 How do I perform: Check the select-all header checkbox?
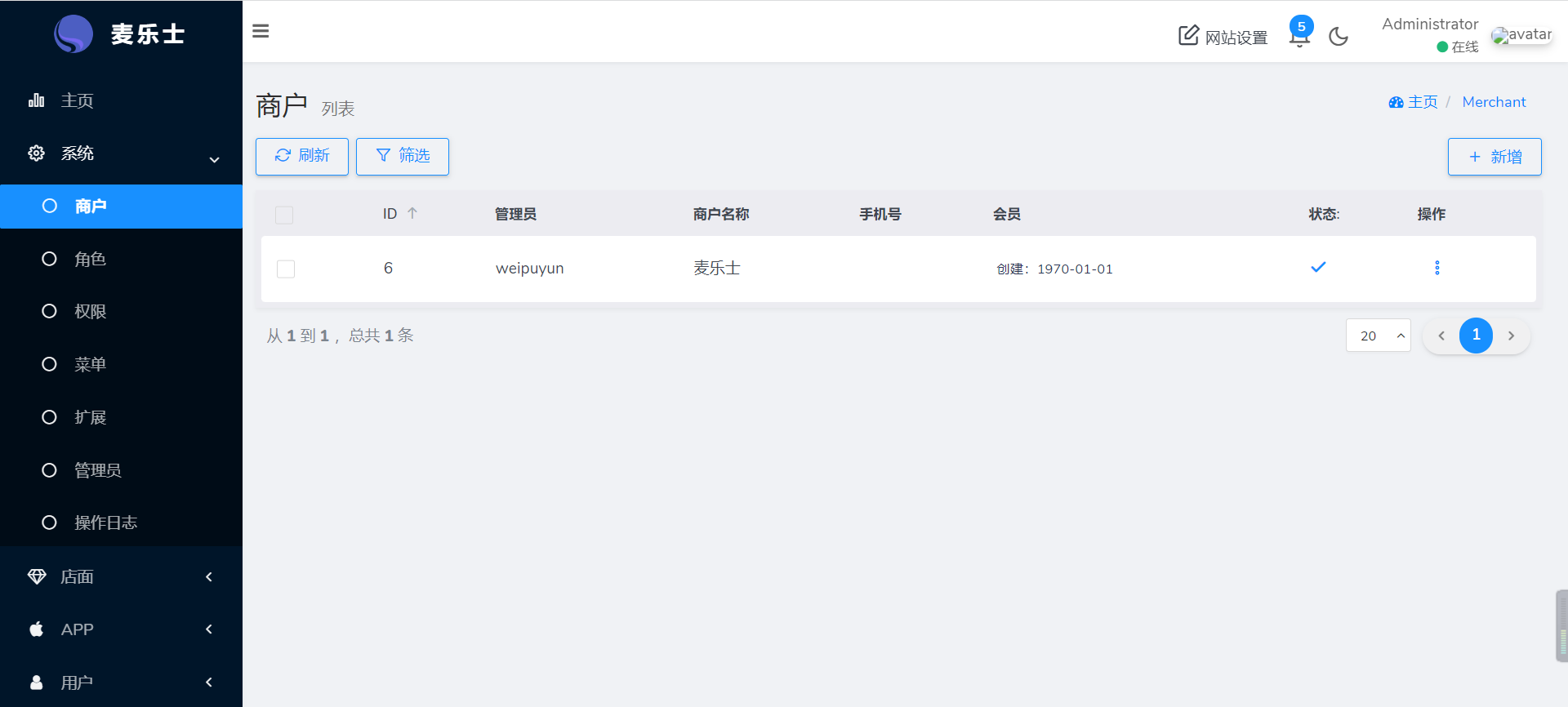284,215
